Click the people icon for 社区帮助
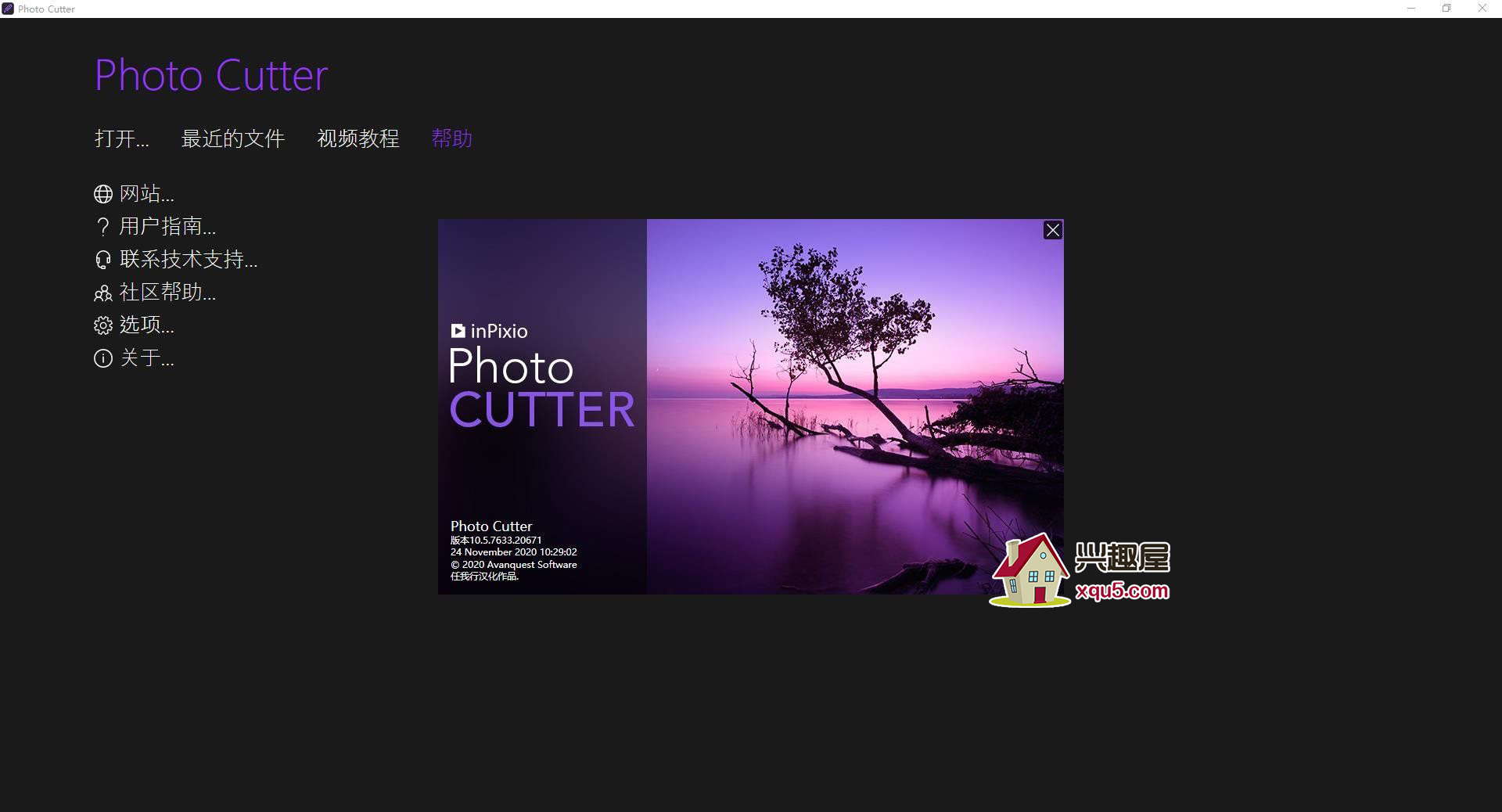Image resolution: width=1502 pixels, height=812 pixels. [103, 293]
